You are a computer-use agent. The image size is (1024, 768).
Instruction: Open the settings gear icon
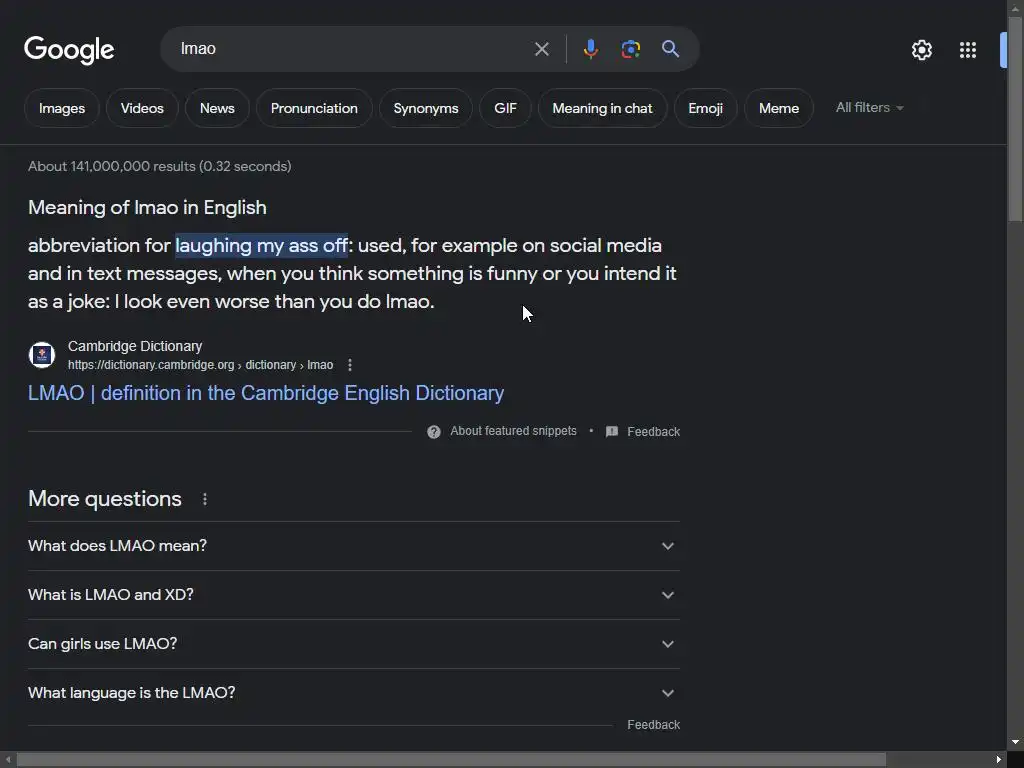tap(921, 50)
